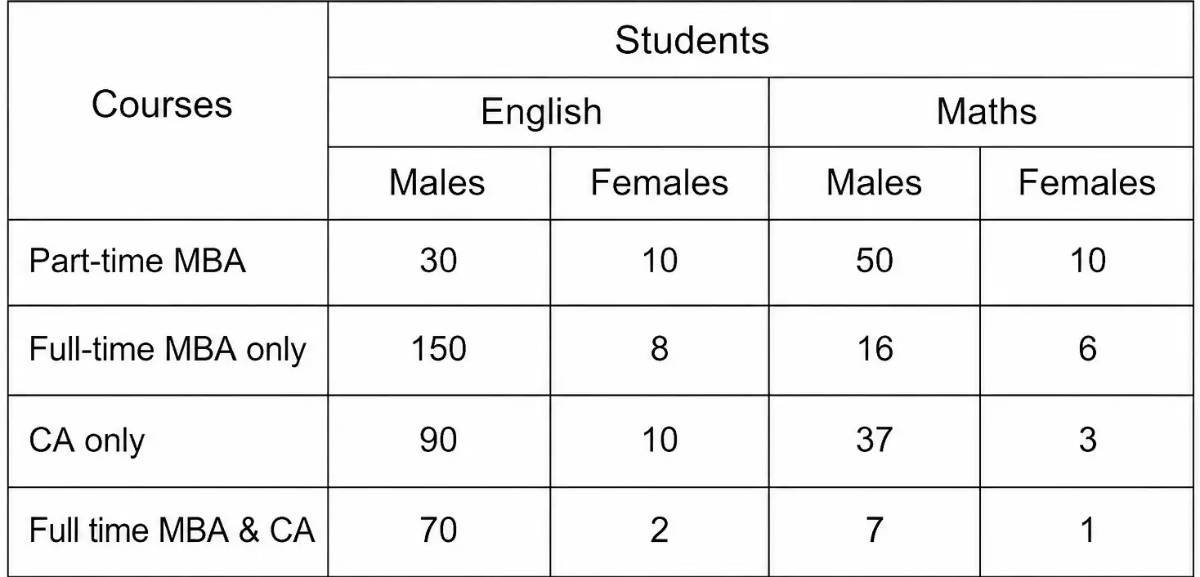This screenshot has width=1200, height=577.
Task: Click the Maths column header
Action: (983, 112)
